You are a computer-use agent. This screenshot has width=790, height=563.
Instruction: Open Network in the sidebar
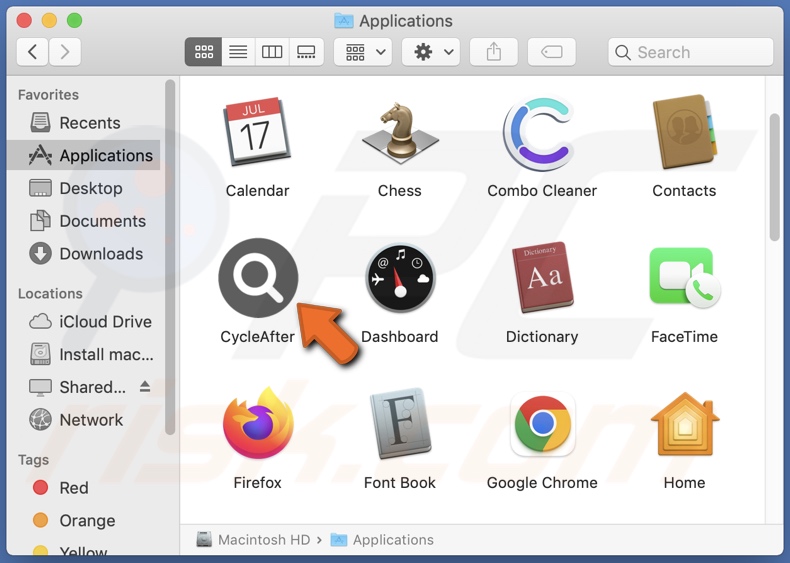coord(84,420)
